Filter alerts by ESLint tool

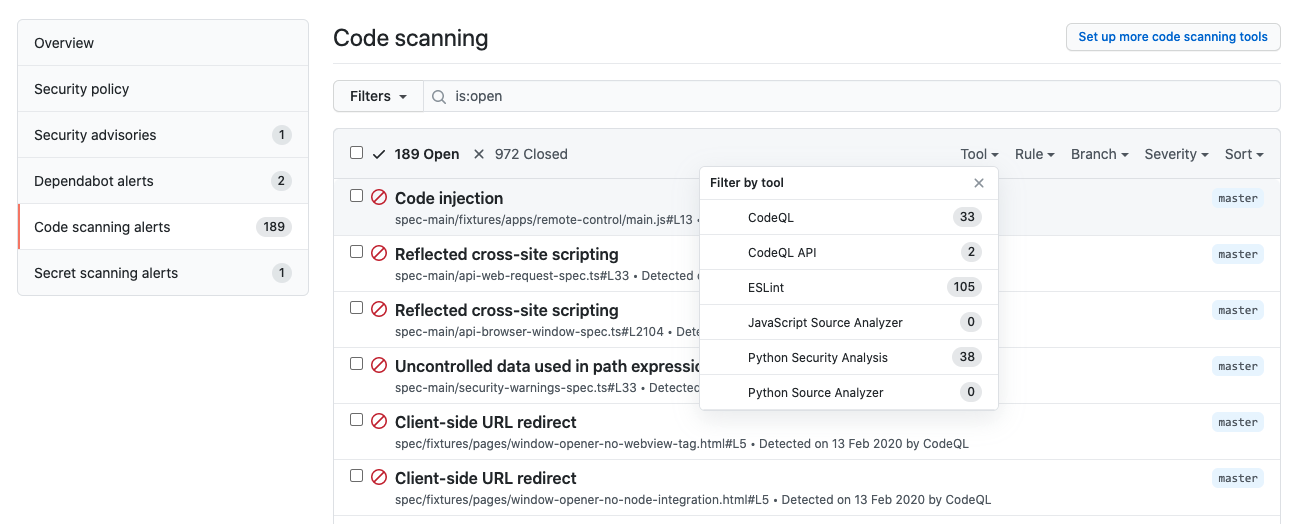click(x=849, y=287)
